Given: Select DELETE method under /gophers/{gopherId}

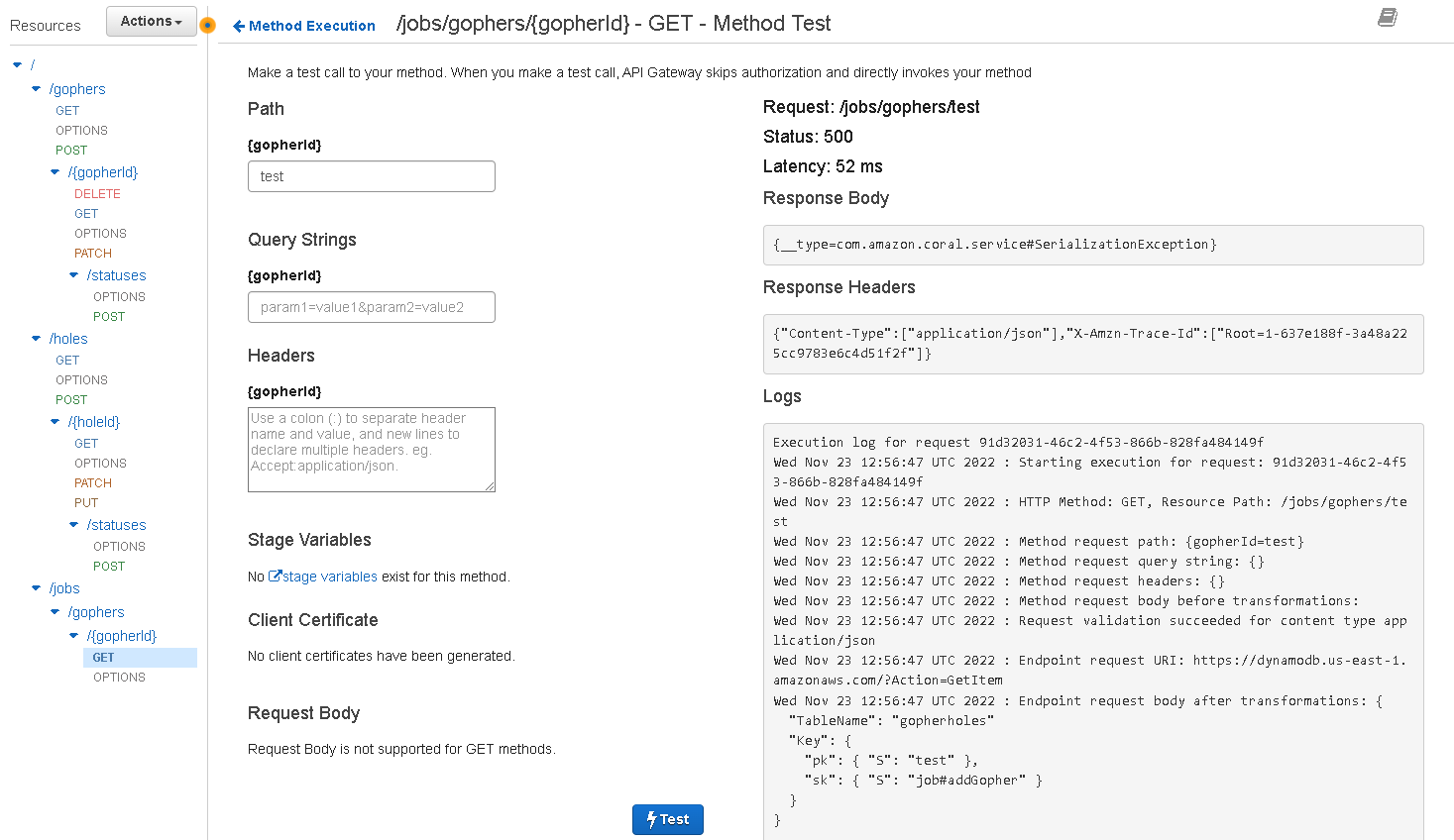Looking at the screenshot, I should click(97, 194).
